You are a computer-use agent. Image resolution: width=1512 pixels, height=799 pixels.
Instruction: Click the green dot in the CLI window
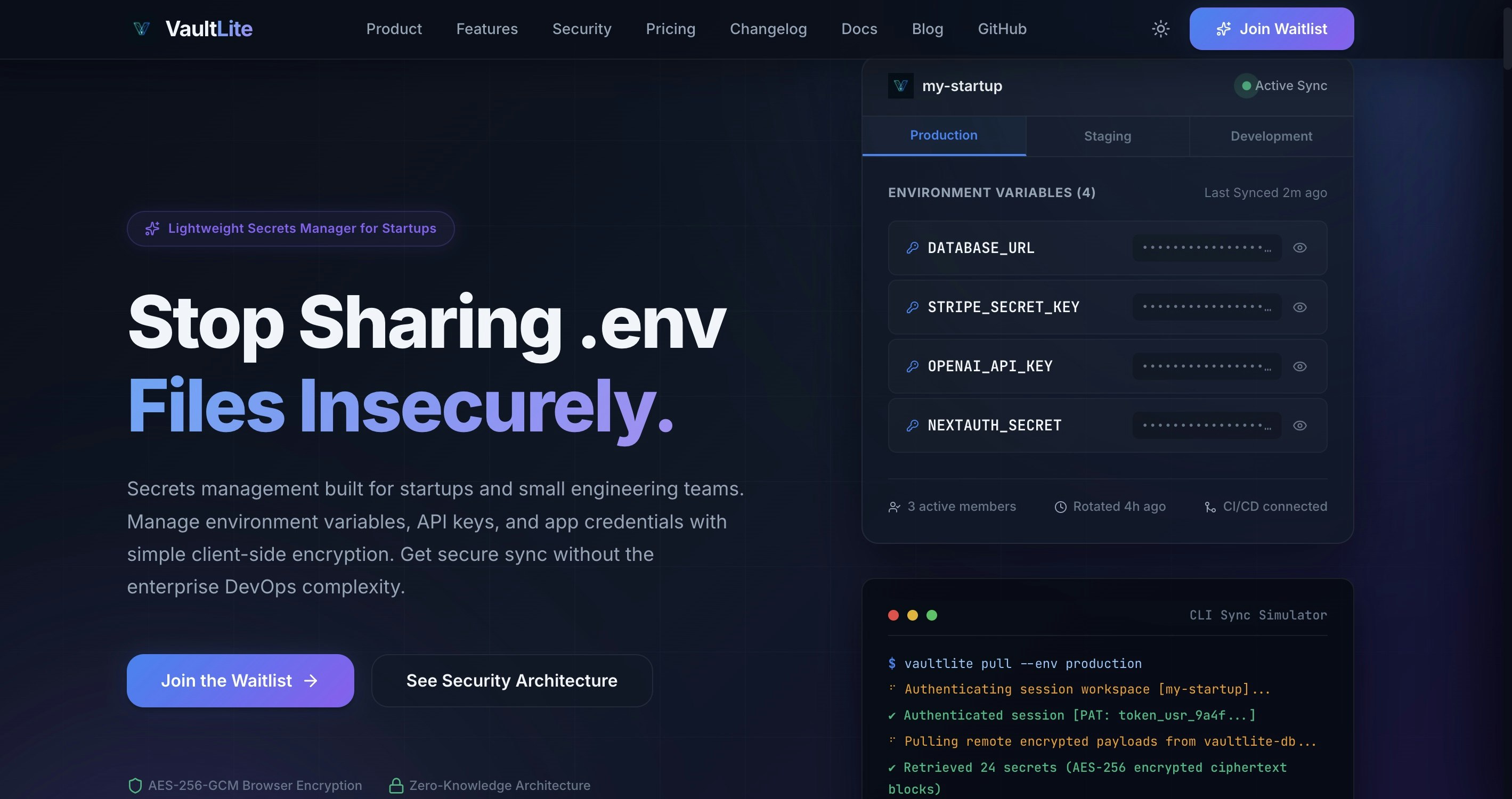[x=931, y=615]
